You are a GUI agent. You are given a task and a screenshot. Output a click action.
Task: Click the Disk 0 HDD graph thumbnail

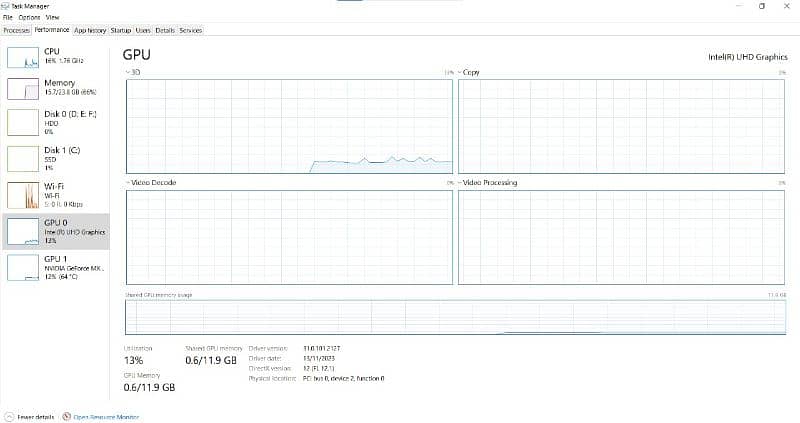(x=22, y=122)
